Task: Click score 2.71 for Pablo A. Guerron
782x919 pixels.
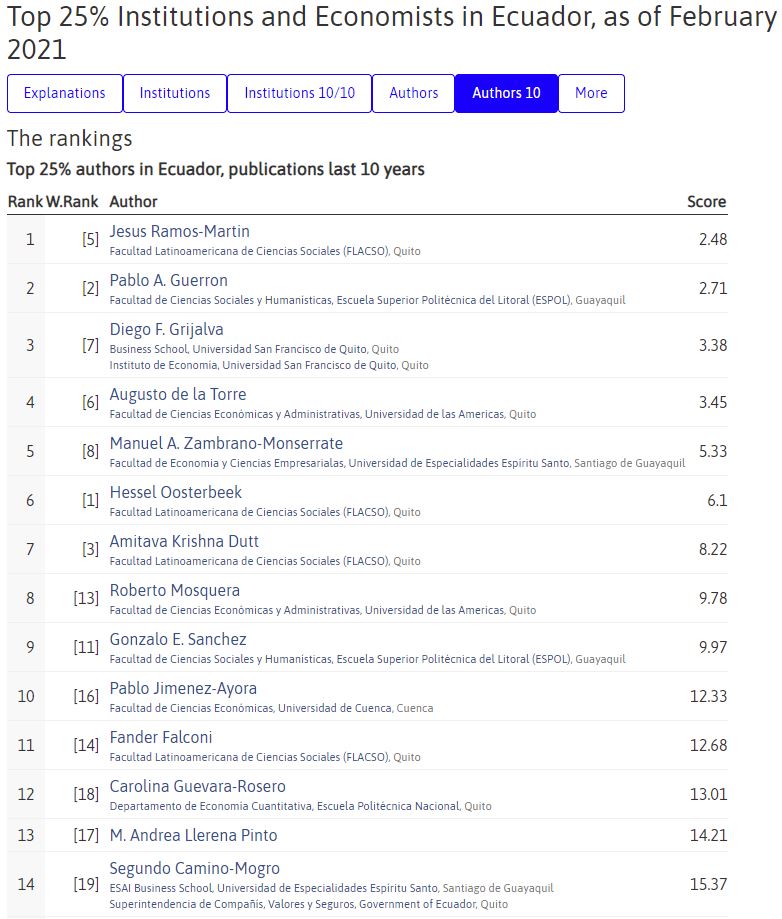Action: [713, 288]
